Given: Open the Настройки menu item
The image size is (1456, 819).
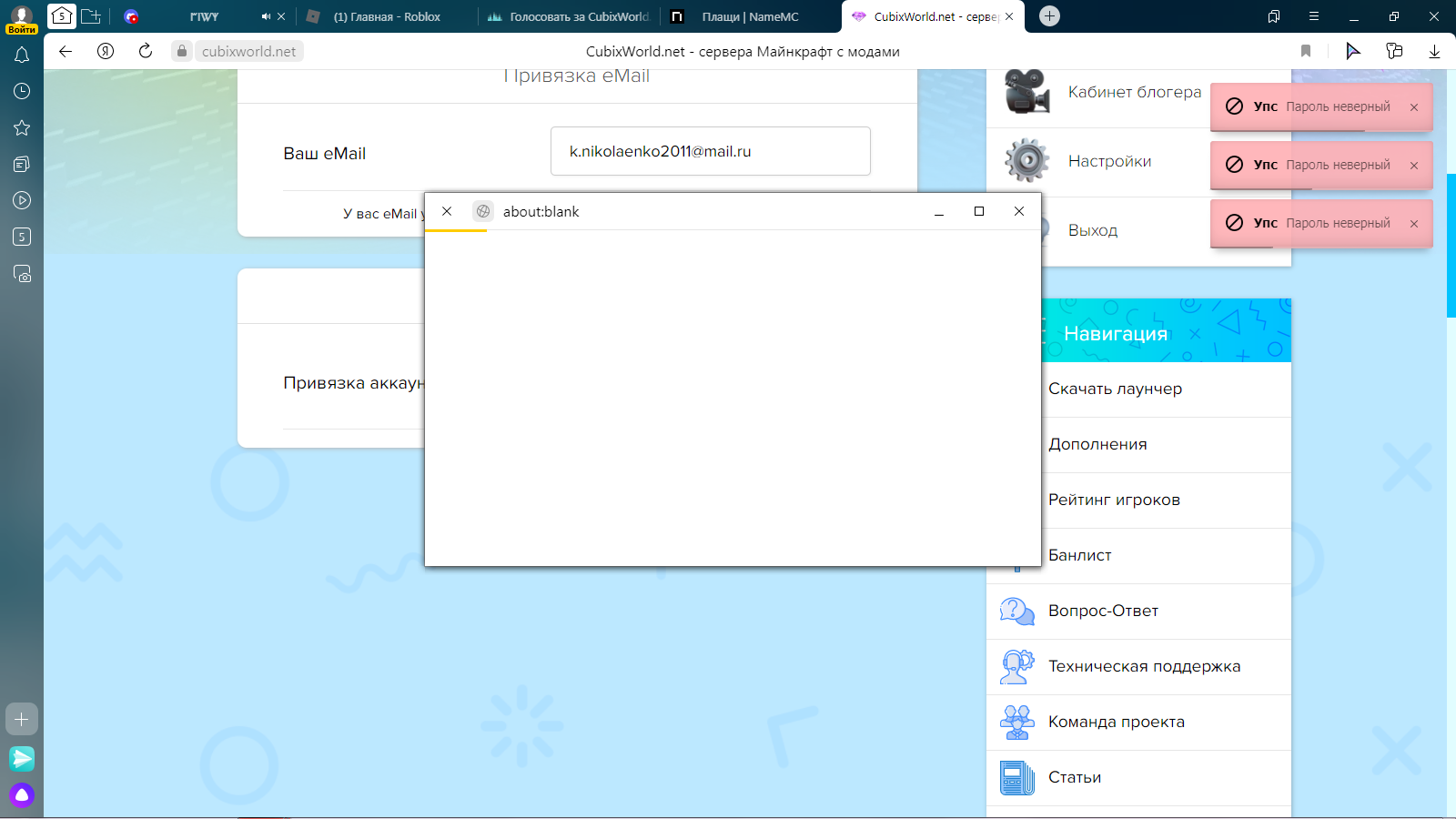Looking at the screenshot, I should coord(1109,161).
